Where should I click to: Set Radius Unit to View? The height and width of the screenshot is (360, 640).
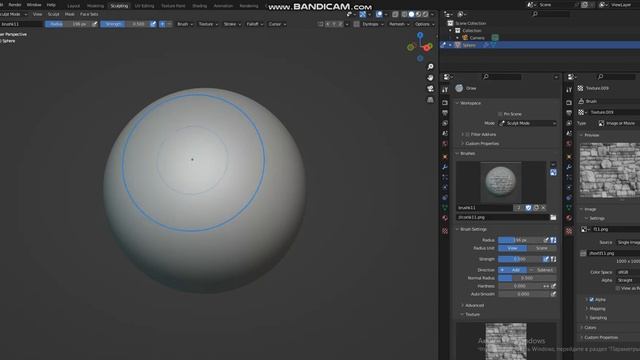point(512,248)
